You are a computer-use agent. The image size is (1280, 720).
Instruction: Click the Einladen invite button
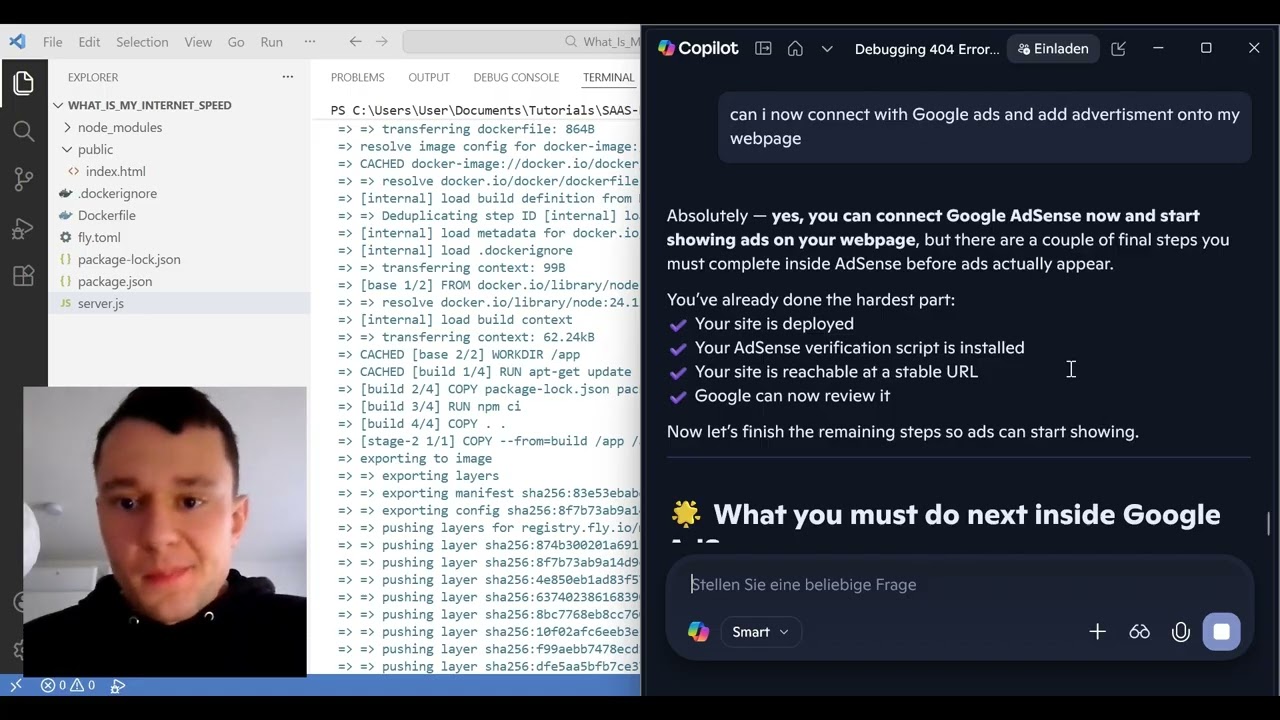(1053, 49)
